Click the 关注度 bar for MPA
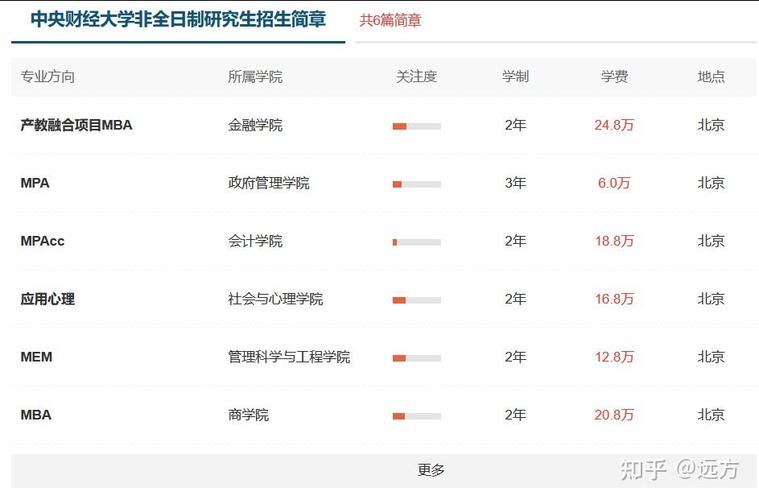The height and width of the screenshot is (500, 759). click(417, 184)
